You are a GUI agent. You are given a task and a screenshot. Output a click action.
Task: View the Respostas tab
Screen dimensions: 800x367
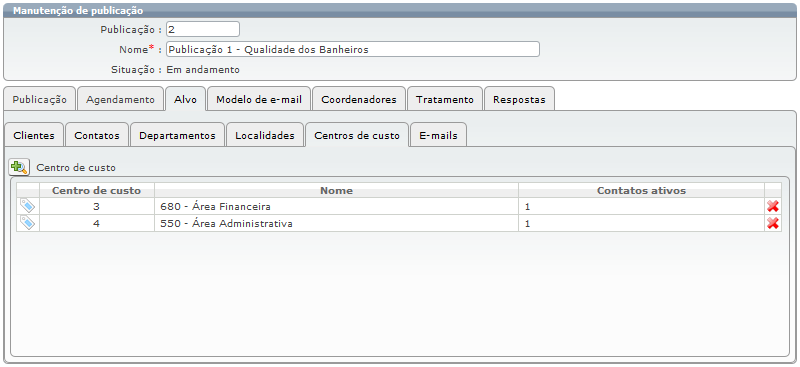[519, 99]
